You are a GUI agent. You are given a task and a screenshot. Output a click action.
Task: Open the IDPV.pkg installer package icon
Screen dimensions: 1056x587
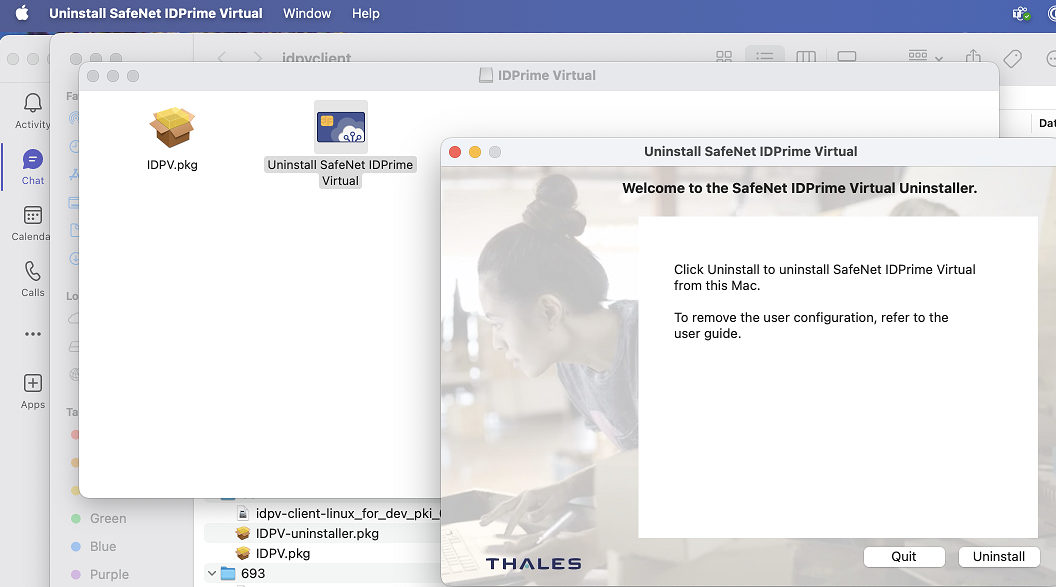172,128
